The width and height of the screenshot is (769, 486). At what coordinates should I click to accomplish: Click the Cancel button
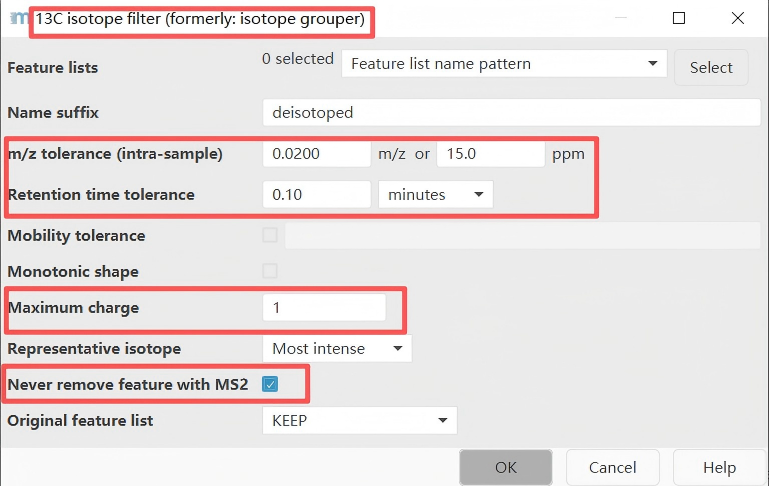click(x=613, y=467)
